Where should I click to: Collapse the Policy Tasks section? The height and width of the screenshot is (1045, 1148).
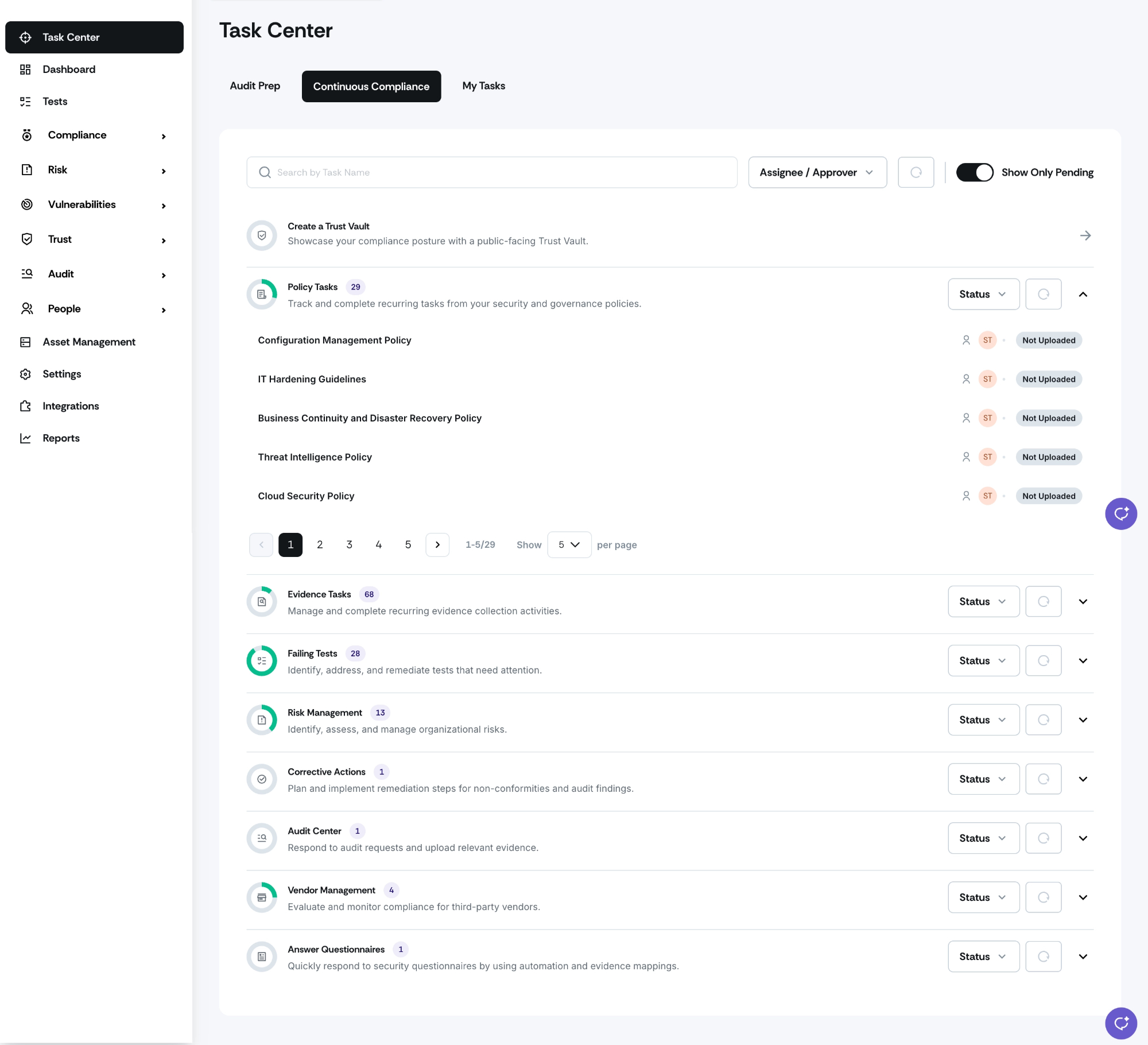1083,295
